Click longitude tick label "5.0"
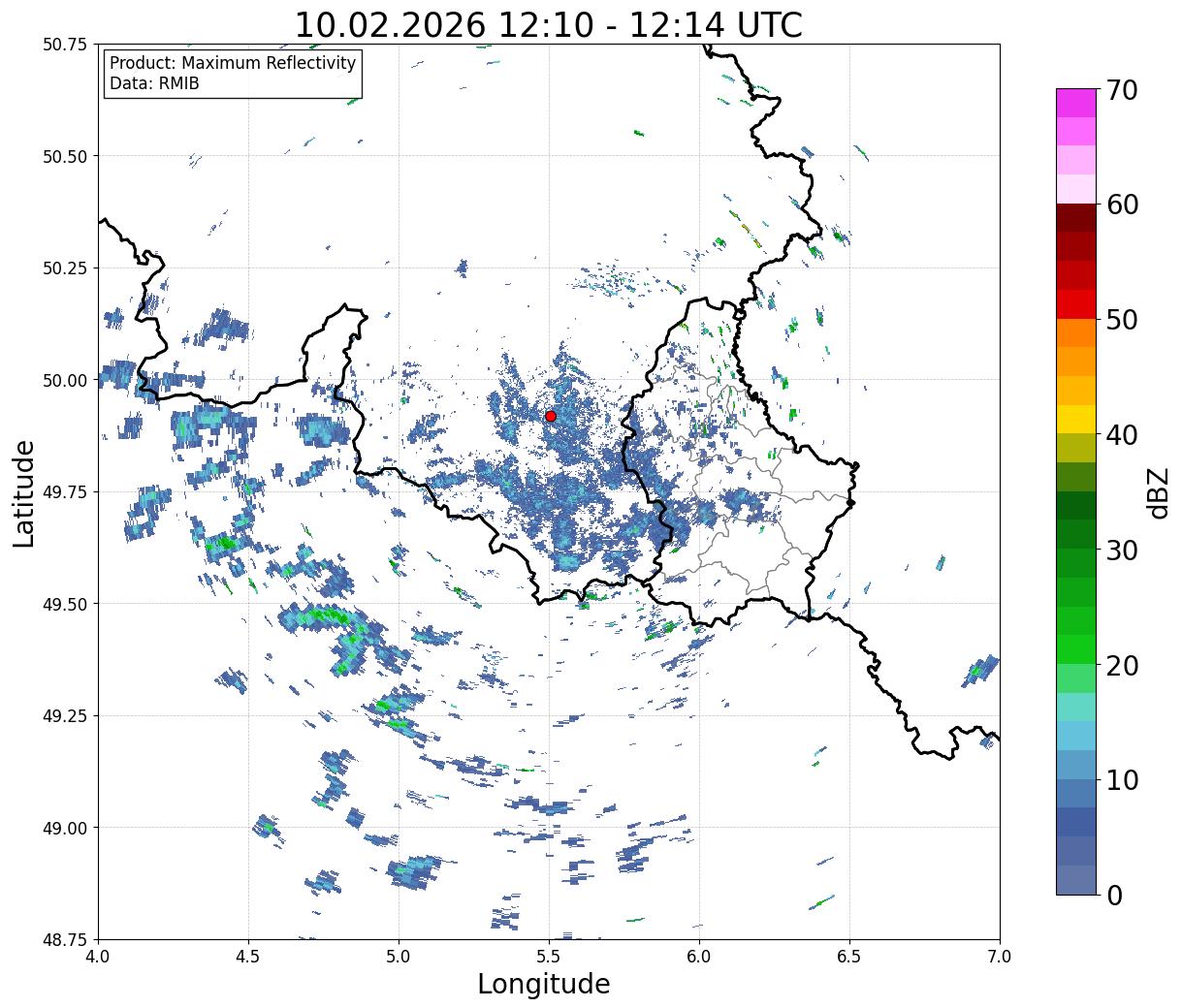The image size is (1182, 1008). click(399, 957)
